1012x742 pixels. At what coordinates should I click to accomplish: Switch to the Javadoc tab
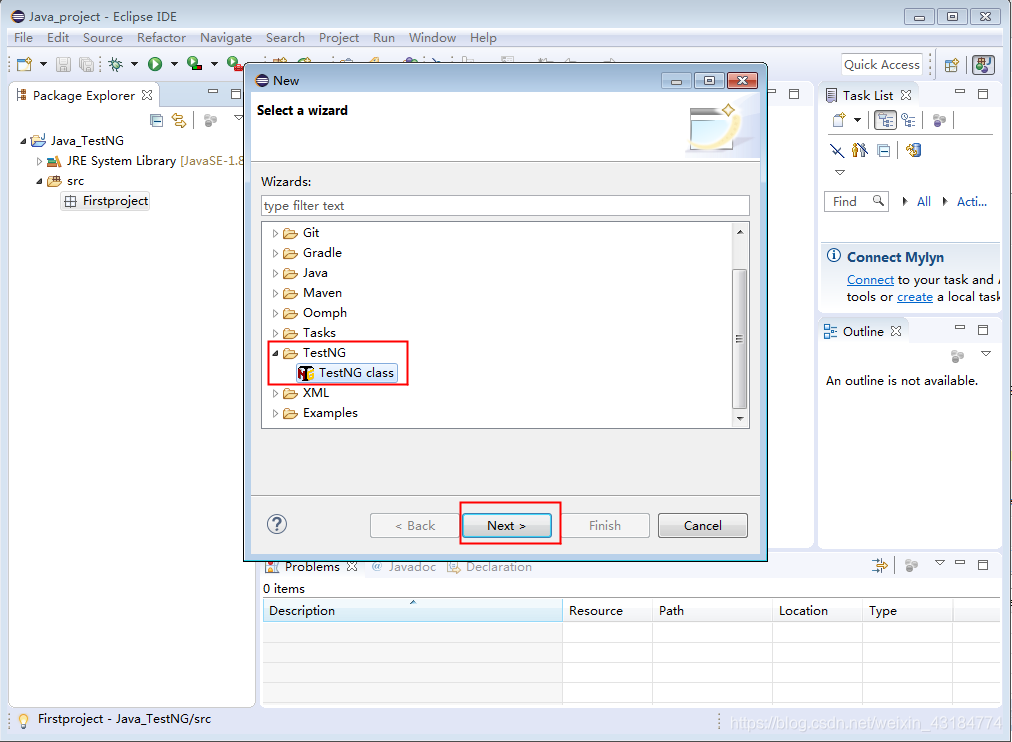point(404,567)
